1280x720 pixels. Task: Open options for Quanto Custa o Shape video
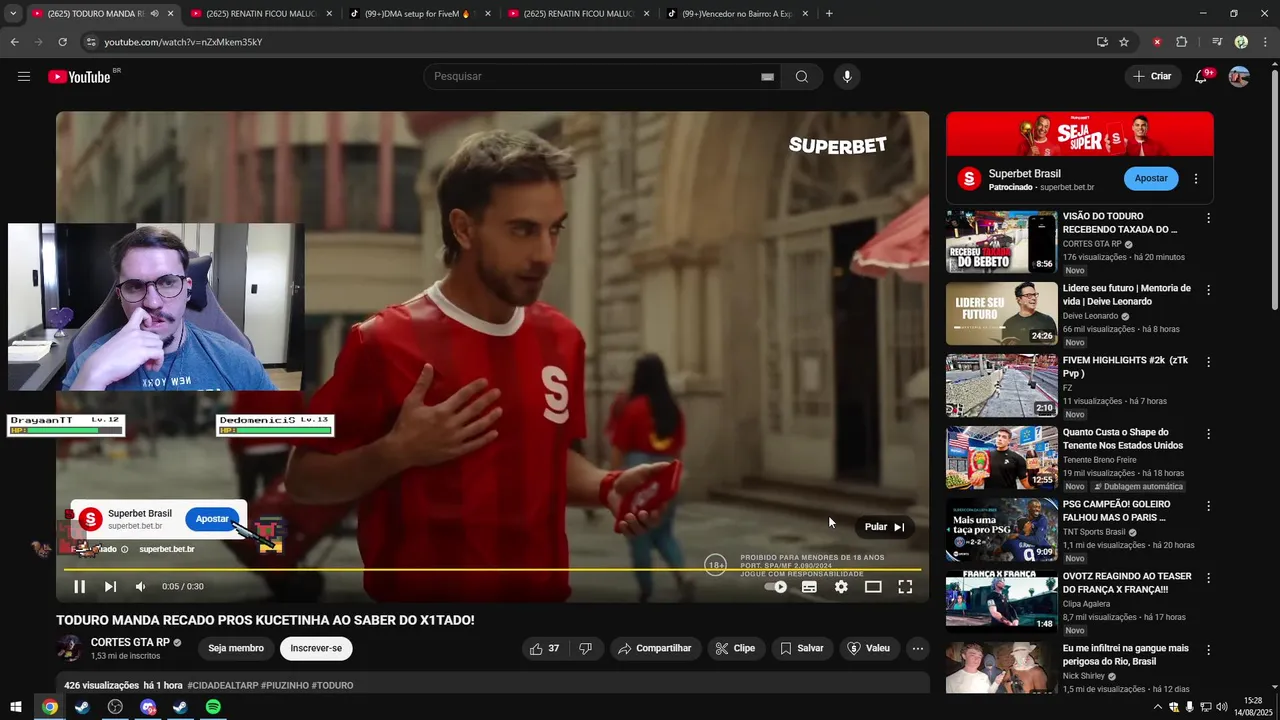coord(1208,434)
